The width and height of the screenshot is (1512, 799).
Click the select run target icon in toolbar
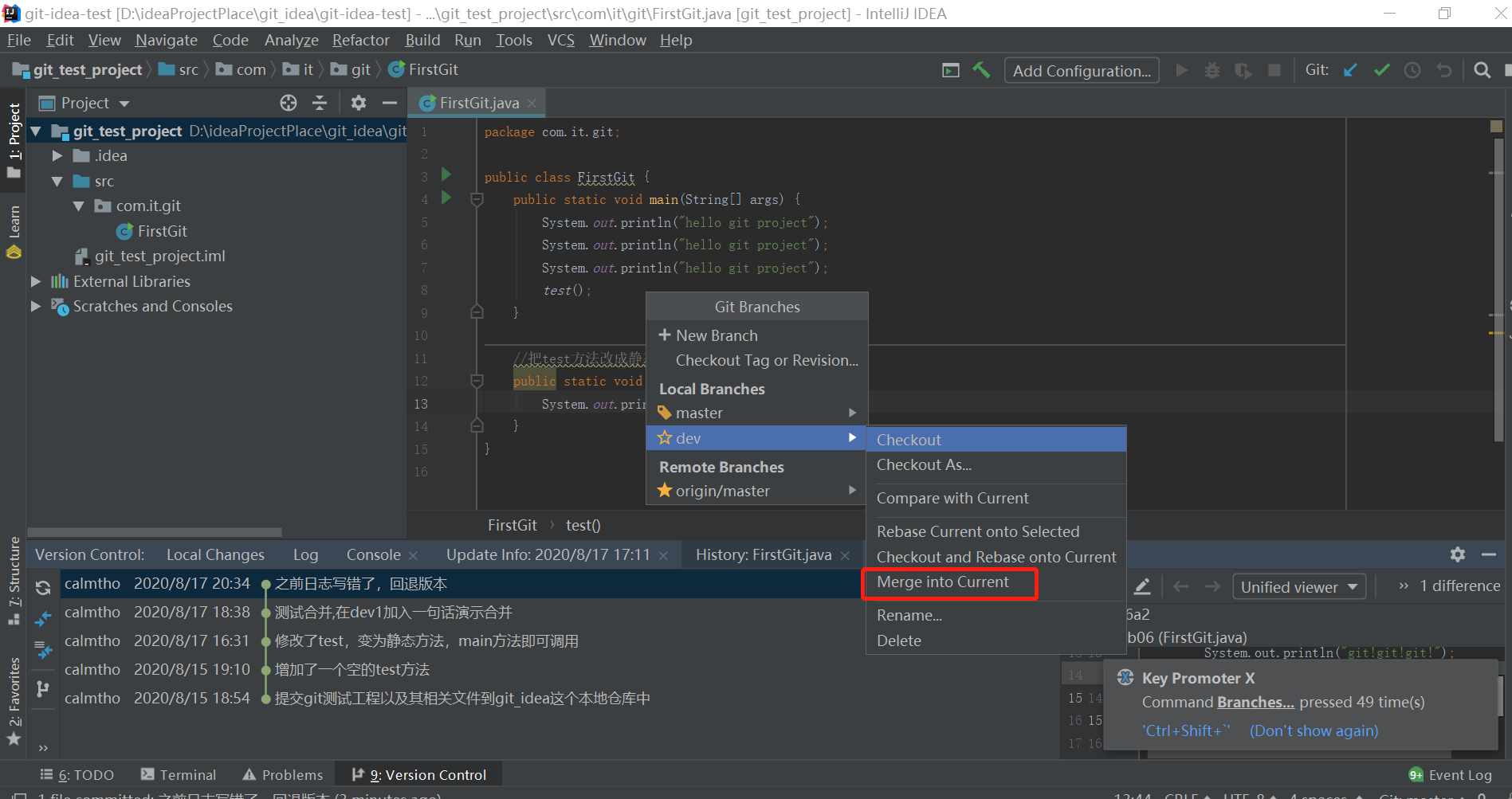coord(951,70)
